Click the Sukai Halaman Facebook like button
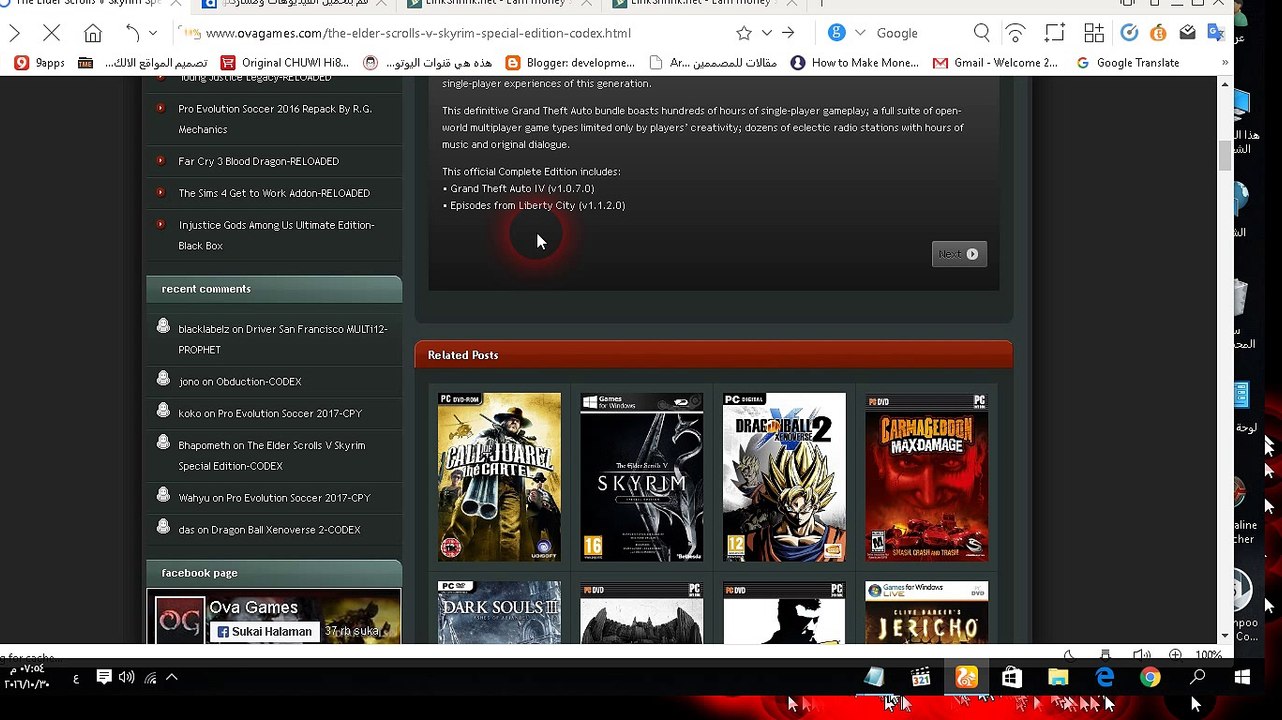Image resolution: width=1282 pixels, height=720 pixels. tap(265, 631)
